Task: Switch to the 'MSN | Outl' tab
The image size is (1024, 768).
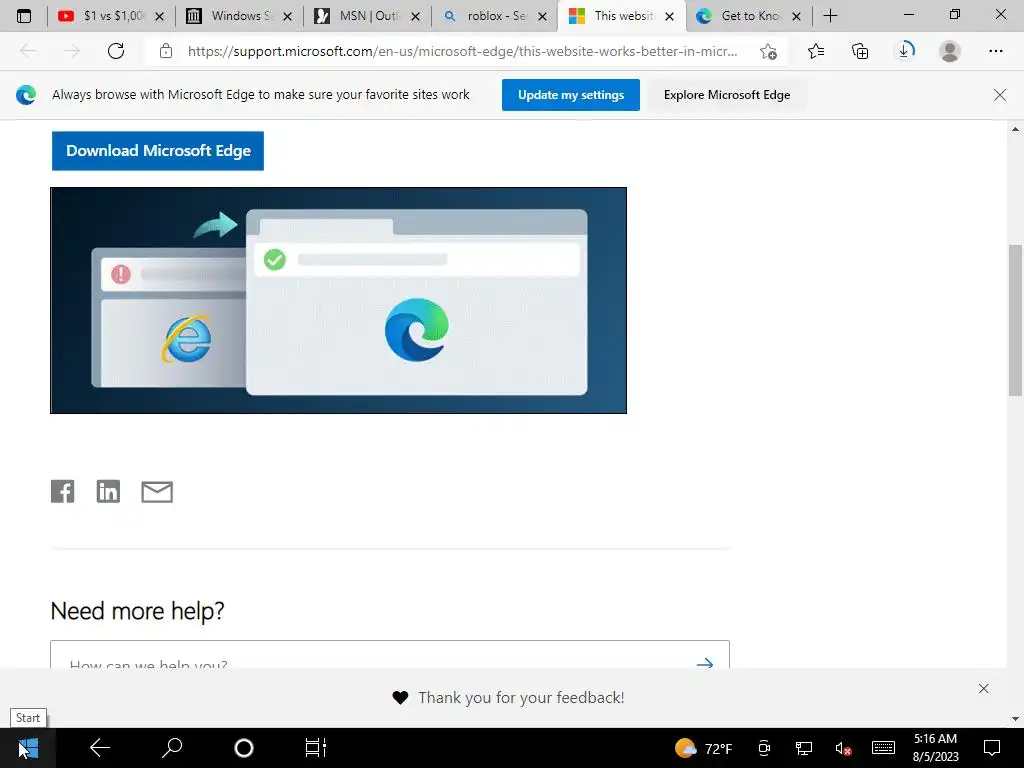Action: 357,16
